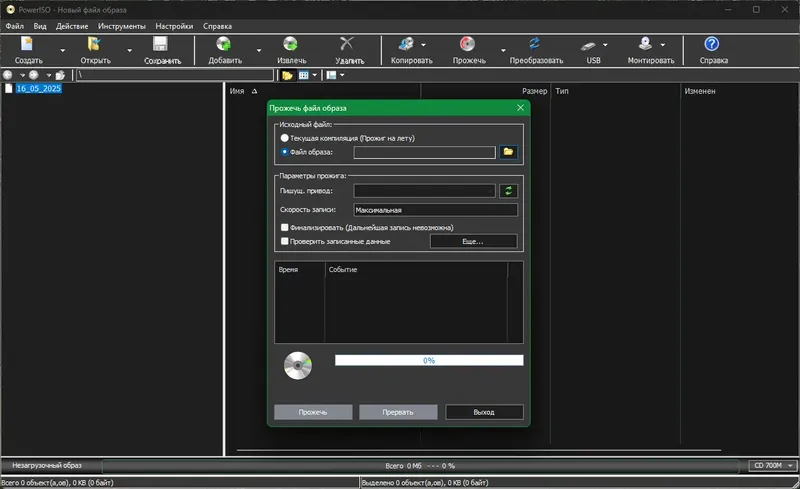Open the Пишущ. привод drive dropdown

point(424,191)
